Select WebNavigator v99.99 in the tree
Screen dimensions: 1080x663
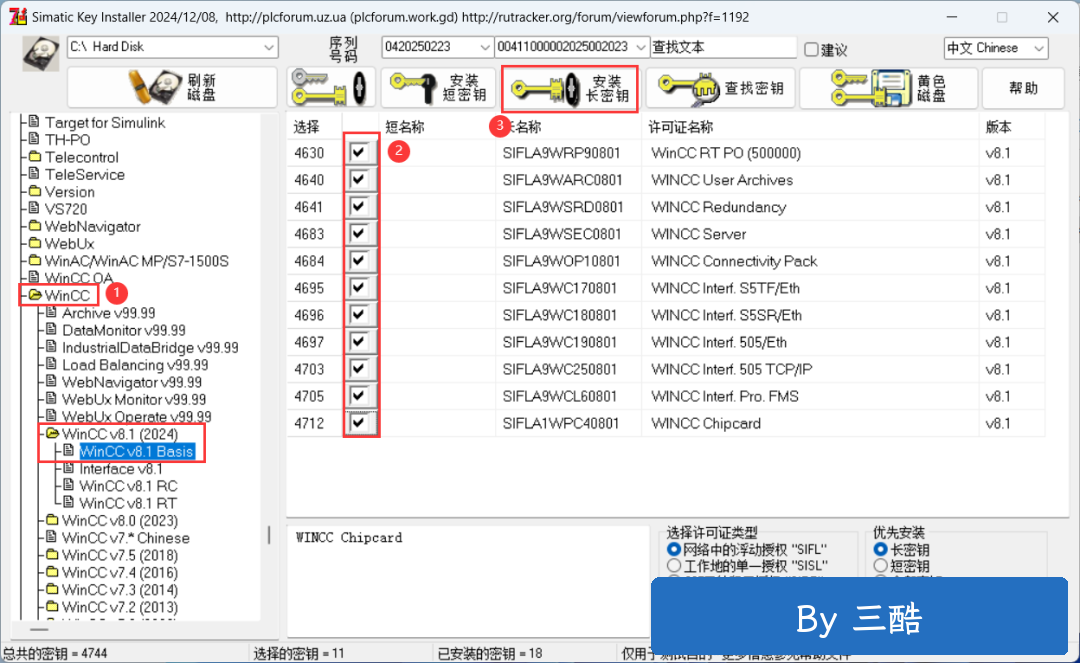tap(132, 382)
